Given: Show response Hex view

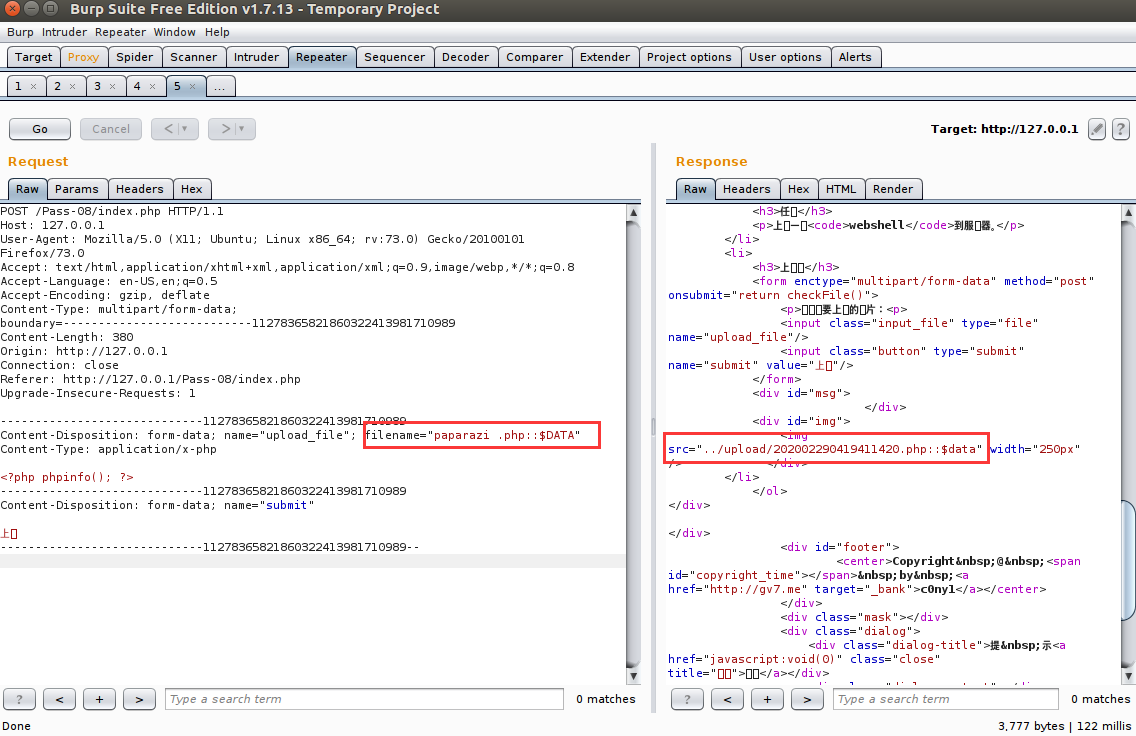Looking at the screenshot, I should coord(798,189).
